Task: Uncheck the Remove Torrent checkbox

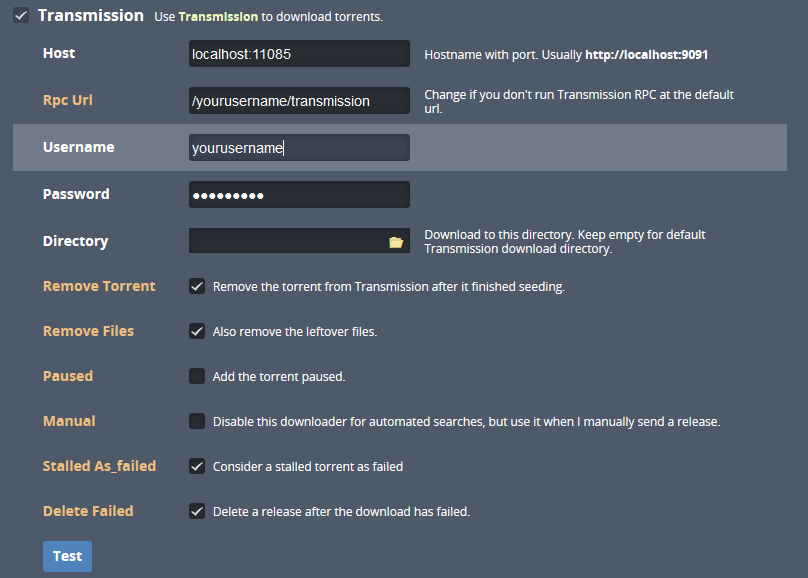Action: (x=197, y=286)
